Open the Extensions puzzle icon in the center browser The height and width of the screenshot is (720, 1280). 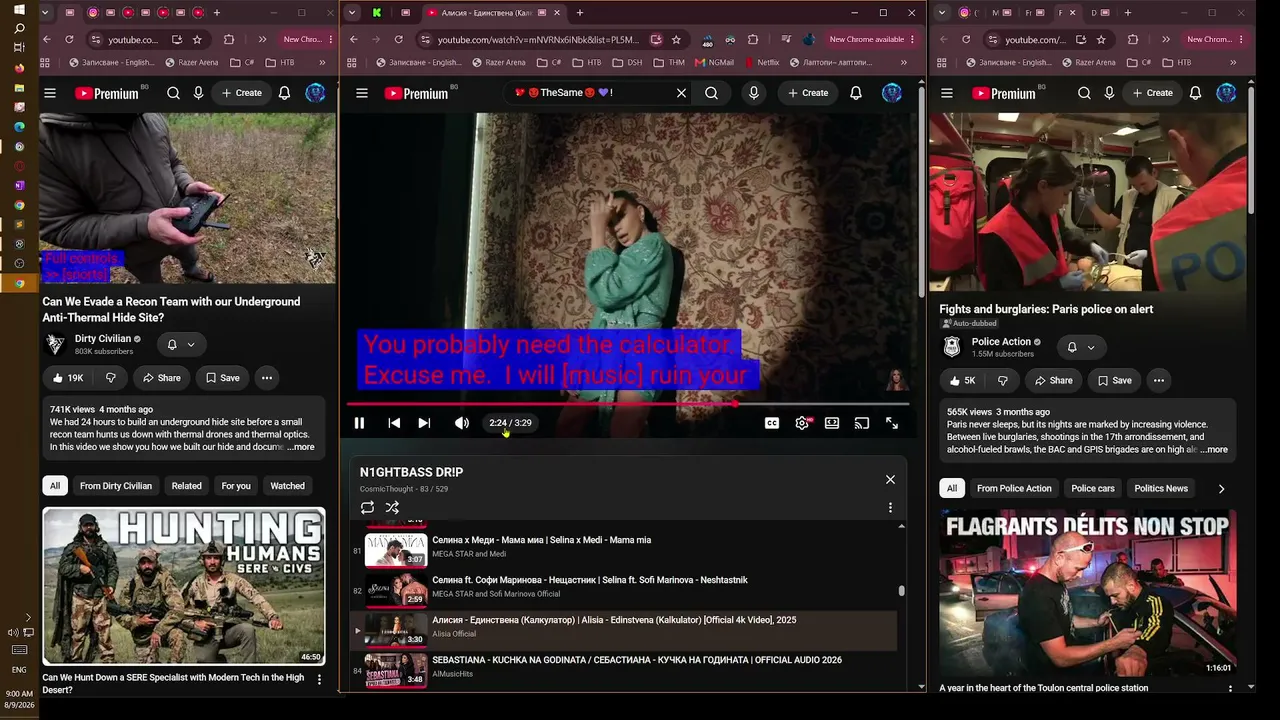click(x=753, y=39)
